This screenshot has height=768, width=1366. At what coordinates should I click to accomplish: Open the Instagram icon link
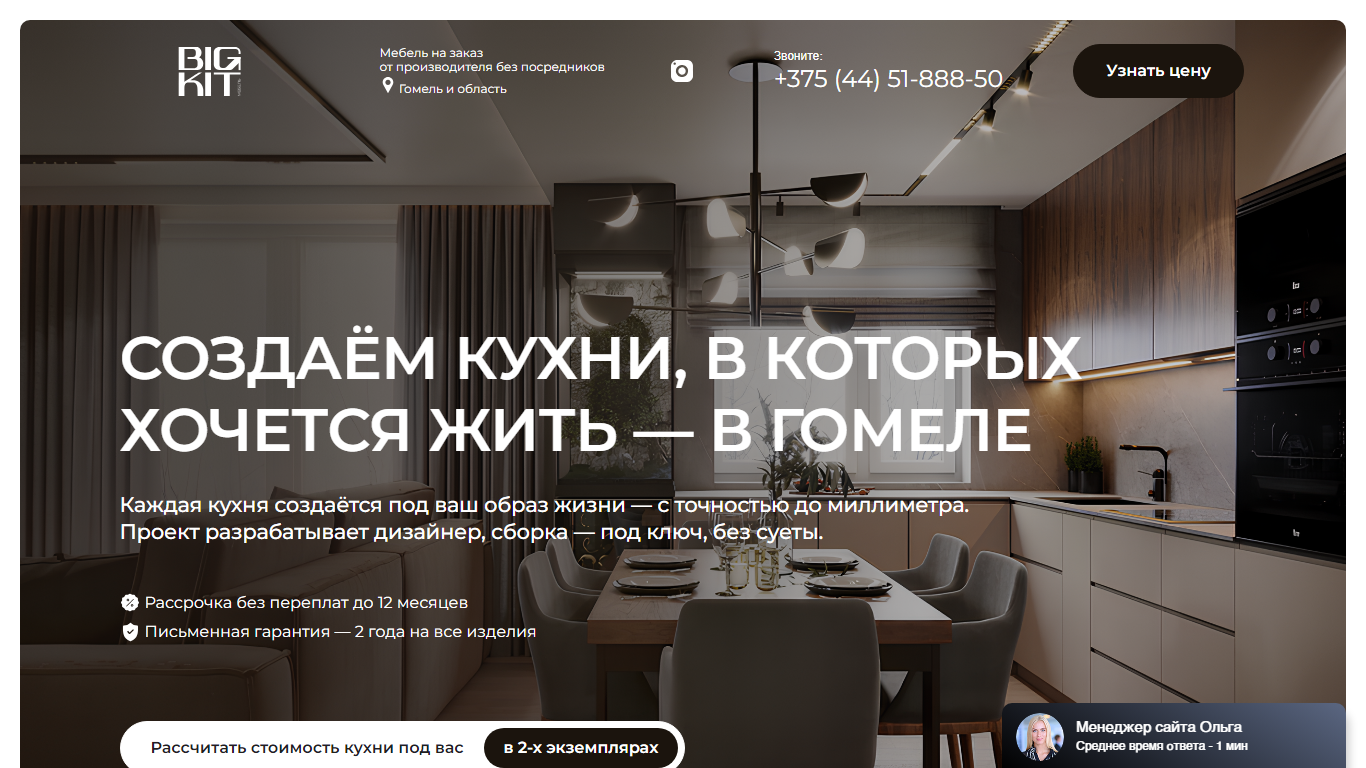click(x=682, y=71)
